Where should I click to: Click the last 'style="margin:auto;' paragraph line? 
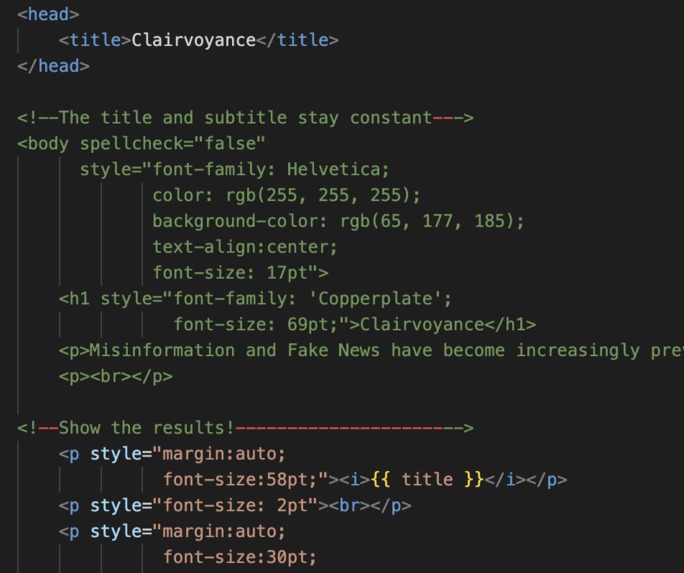pyautogui.click(x=172, y=531)
